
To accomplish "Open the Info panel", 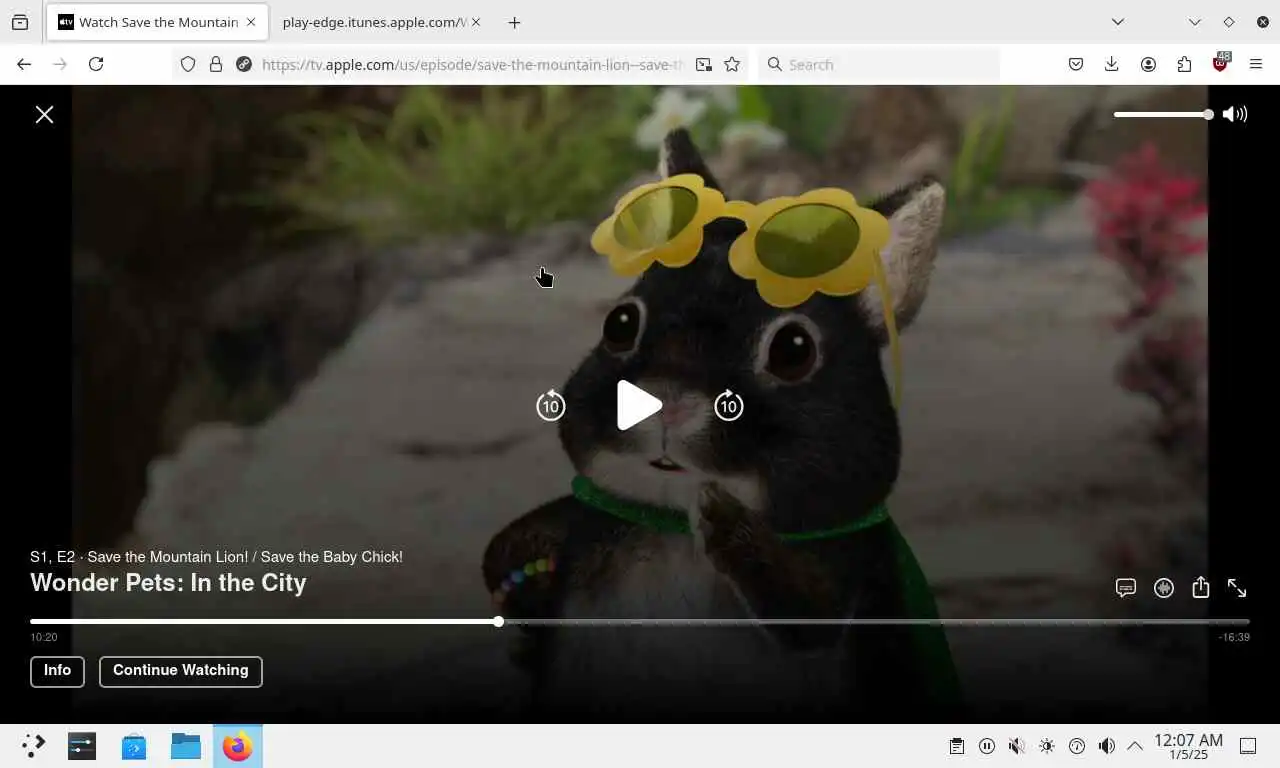I will (x=57, y=671).
